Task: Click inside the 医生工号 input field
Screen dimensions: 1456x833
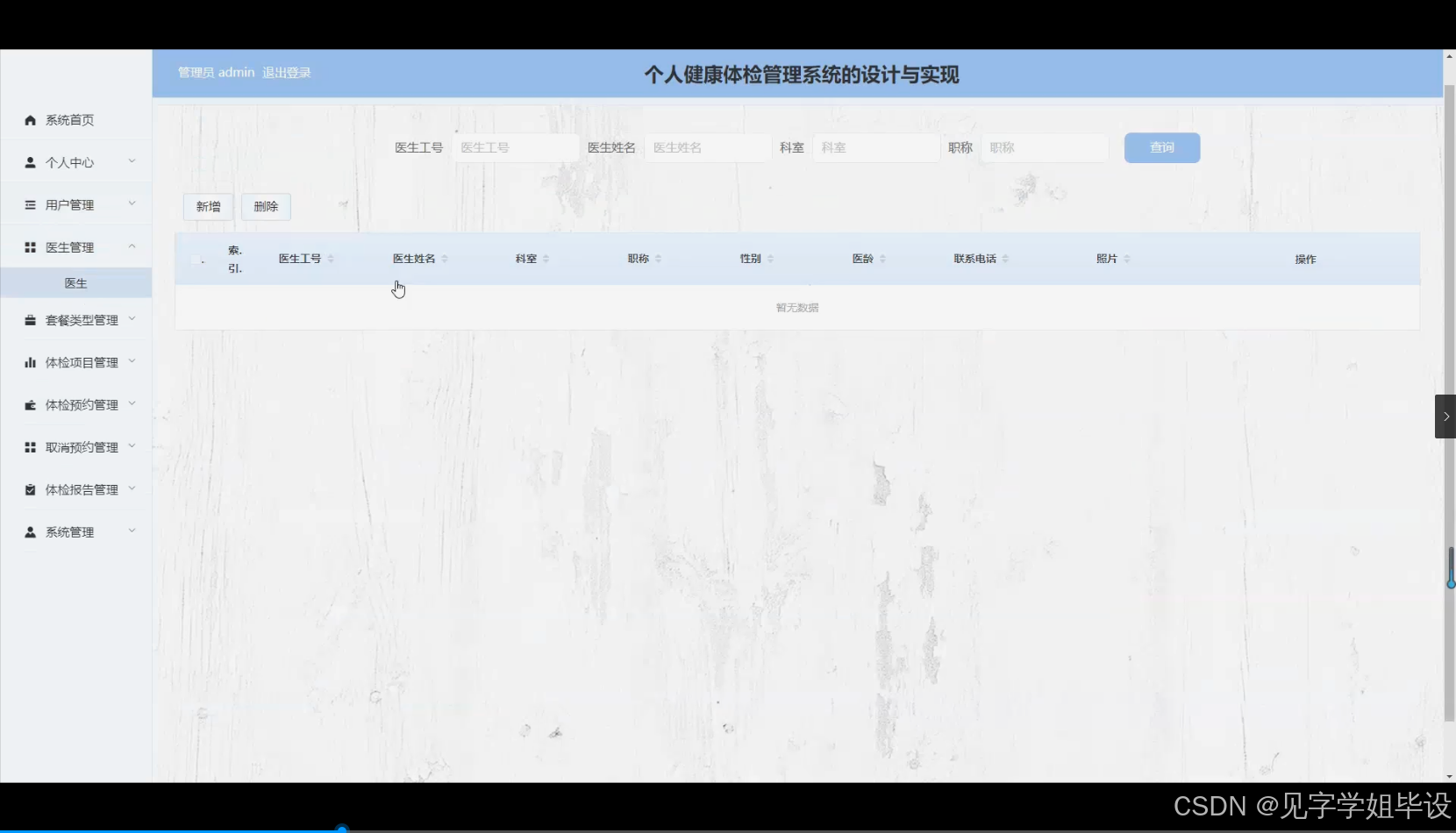Action: [x=516, y=147]
